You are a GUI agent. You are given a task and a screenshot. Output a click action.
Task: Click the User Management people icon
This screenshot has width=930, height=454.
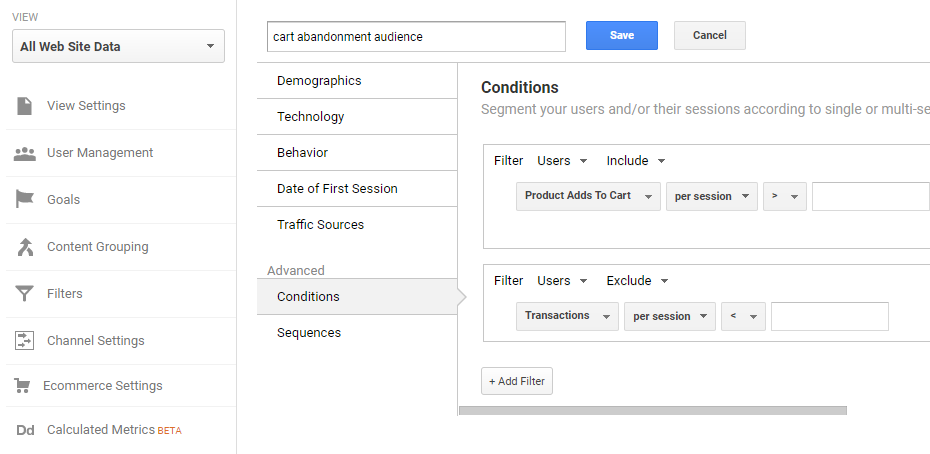tap(24, 153)
